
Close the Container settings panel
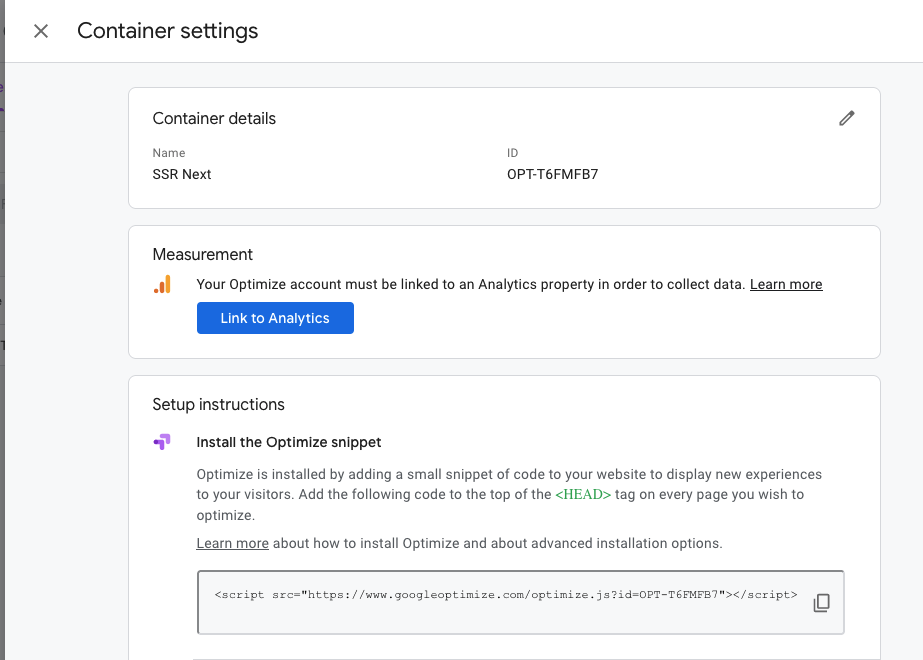coord(41,31)
